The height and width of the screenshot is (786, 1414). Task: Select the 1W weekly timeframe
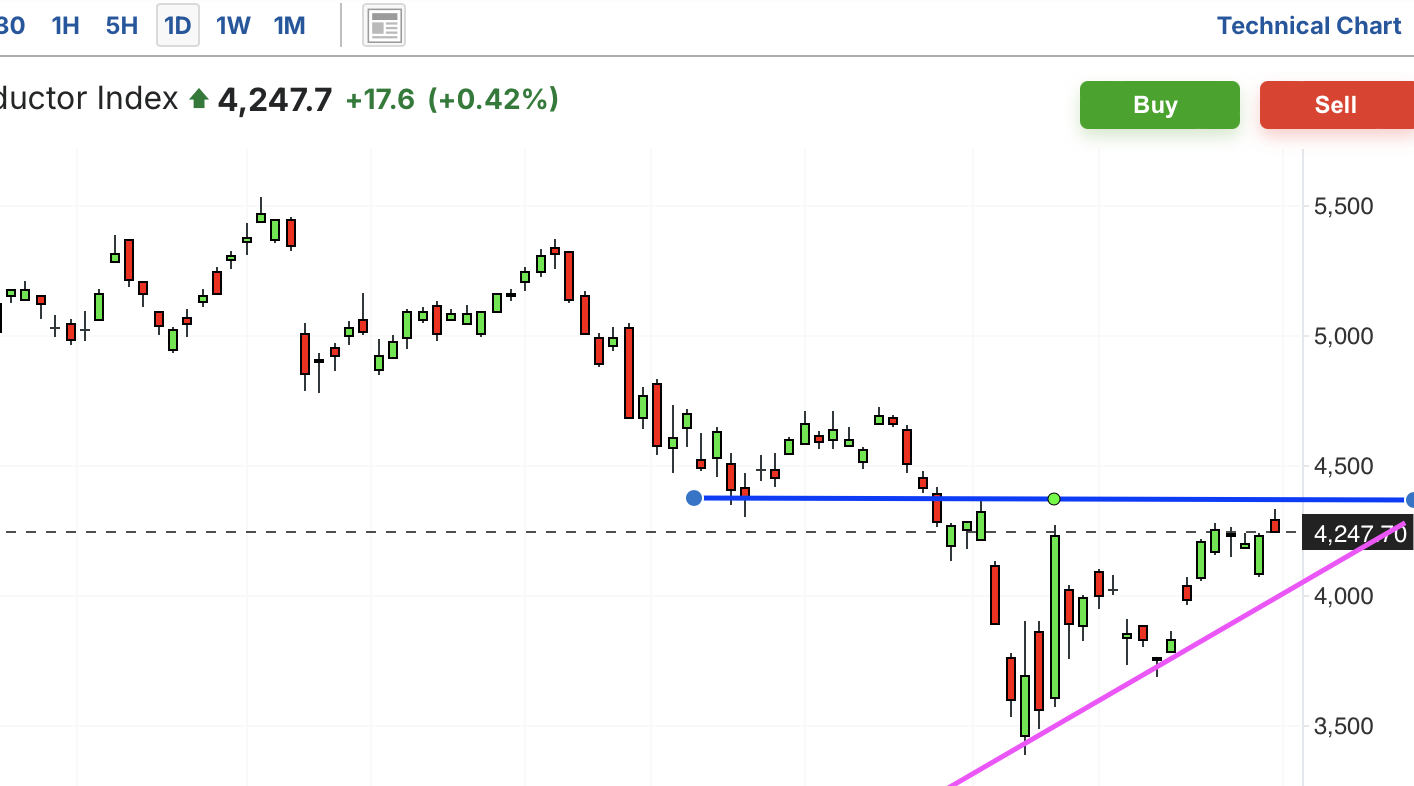[233, 26]
